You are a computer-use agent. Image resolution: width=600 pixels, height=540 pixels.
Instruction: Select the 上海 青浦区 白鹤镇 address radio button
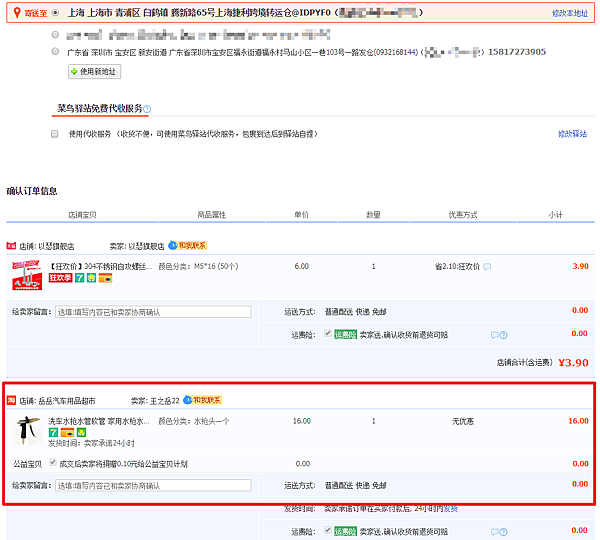point(55,13)
